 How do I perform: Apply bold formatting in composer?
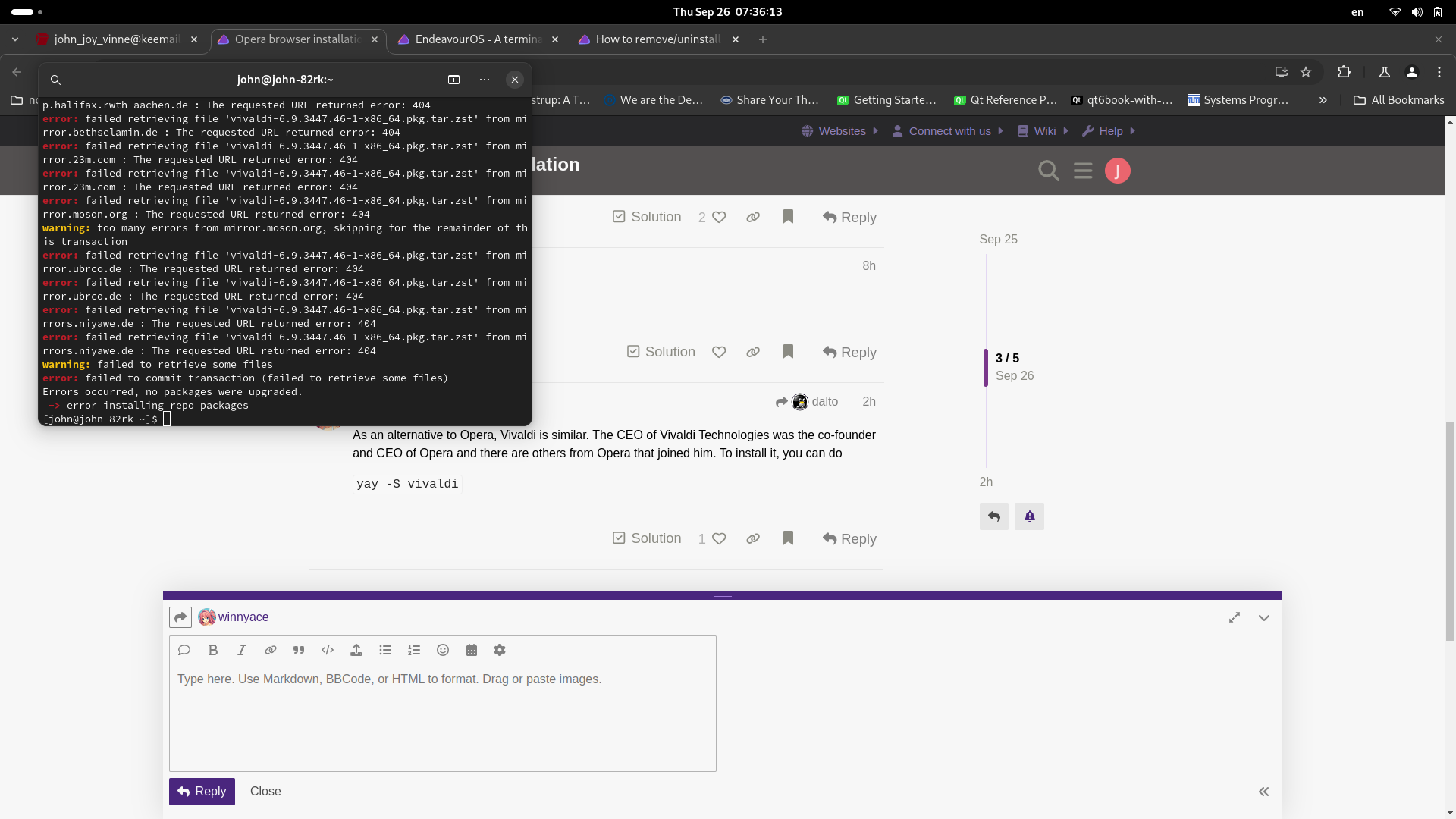pyautogui.click(x=213, y=650)
